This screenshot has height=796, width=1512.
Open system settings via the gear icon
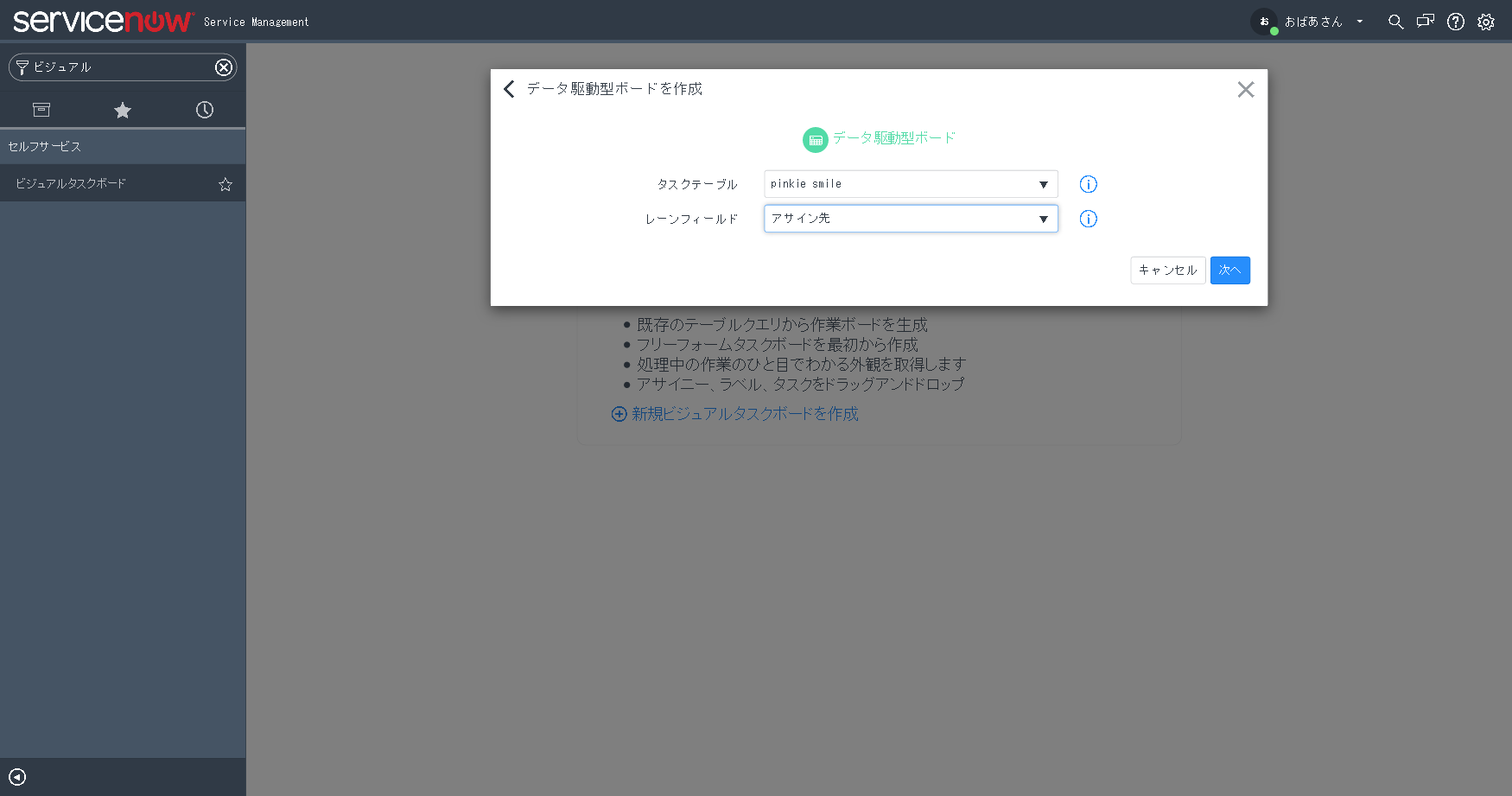[1486, 22]
